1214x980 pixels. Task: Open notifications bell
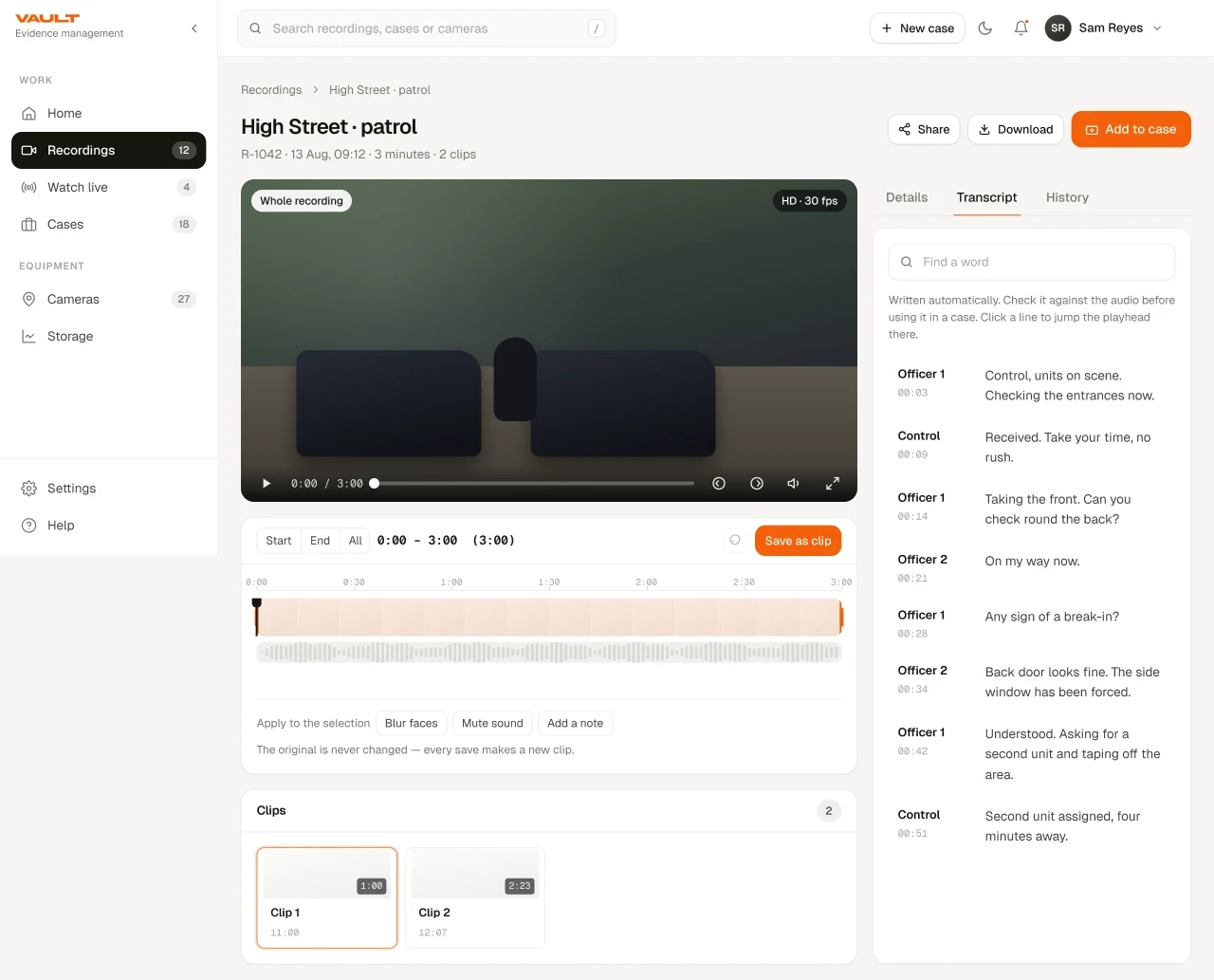tap(1021, 28)
